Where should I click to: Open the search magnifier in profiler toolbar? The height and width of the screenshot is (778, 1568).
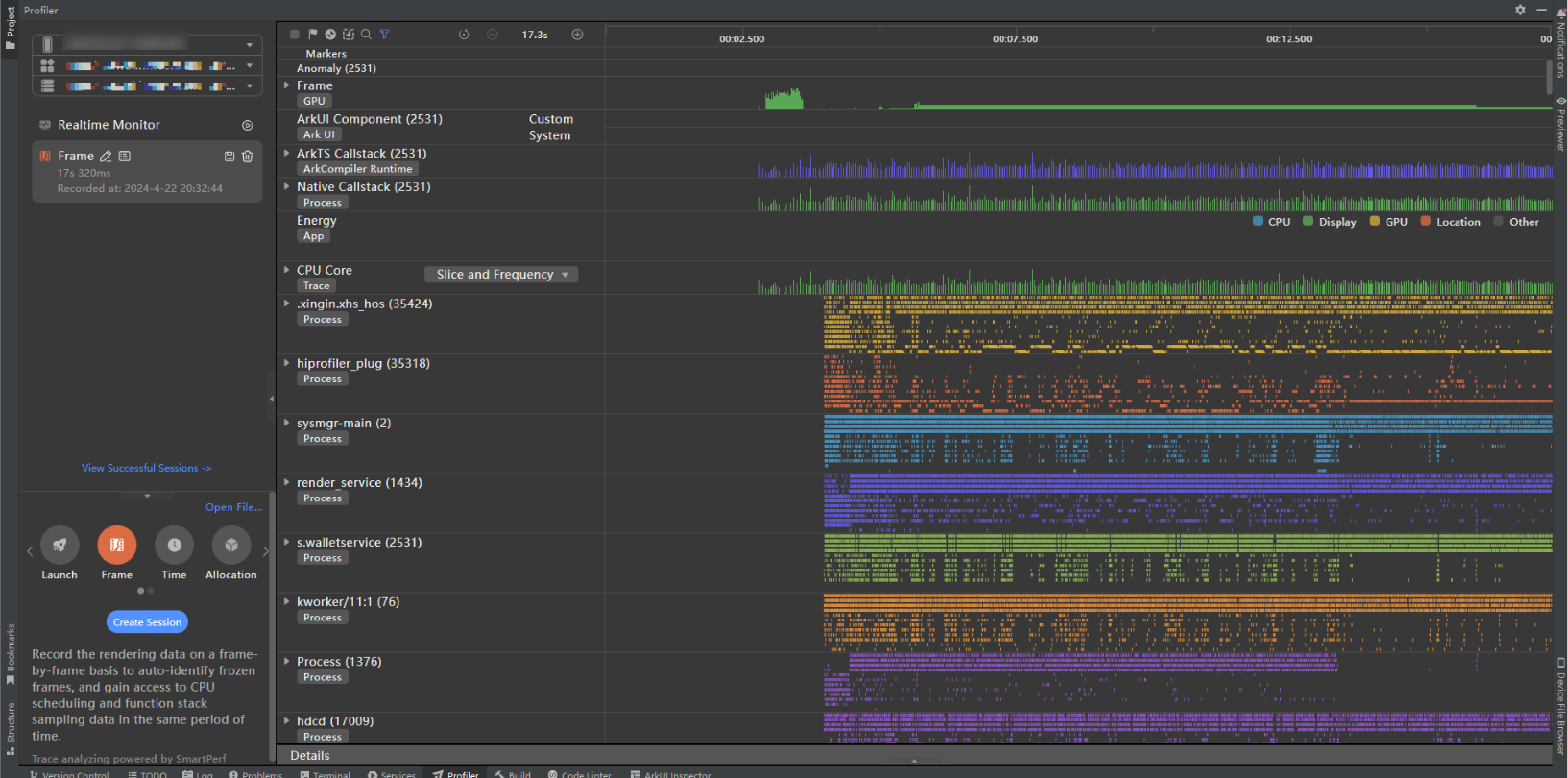pos(366,35)
